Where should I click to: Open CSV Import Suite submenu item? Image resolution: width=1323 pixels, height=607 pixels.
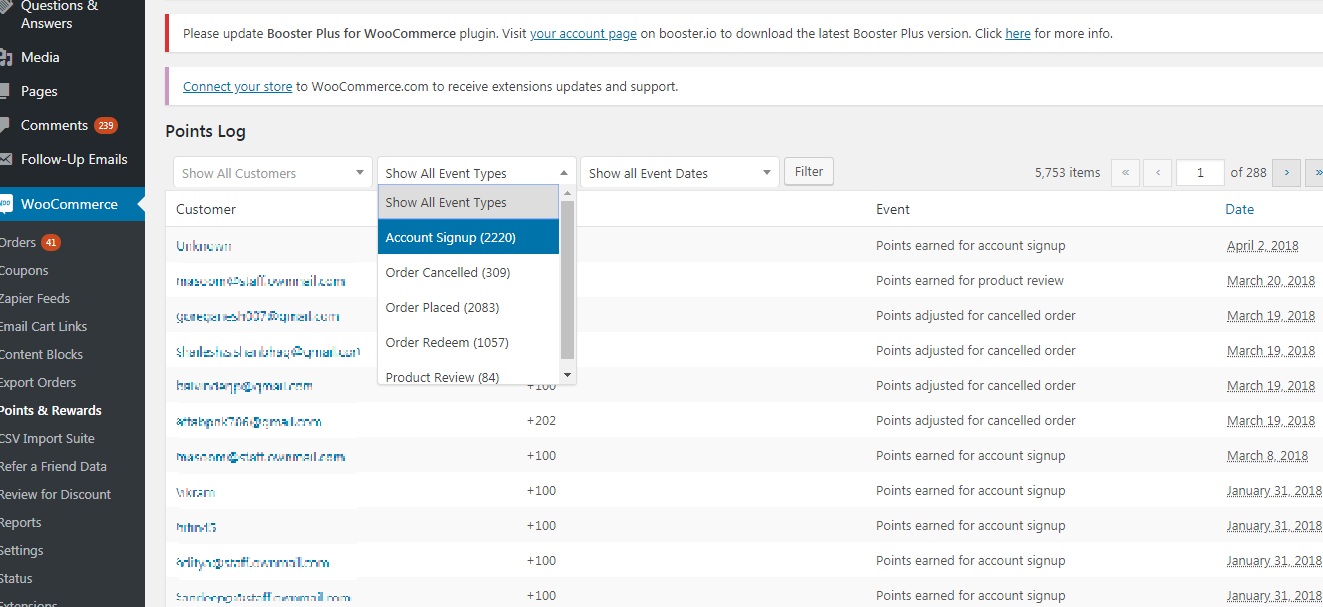[x=47, y=438]
